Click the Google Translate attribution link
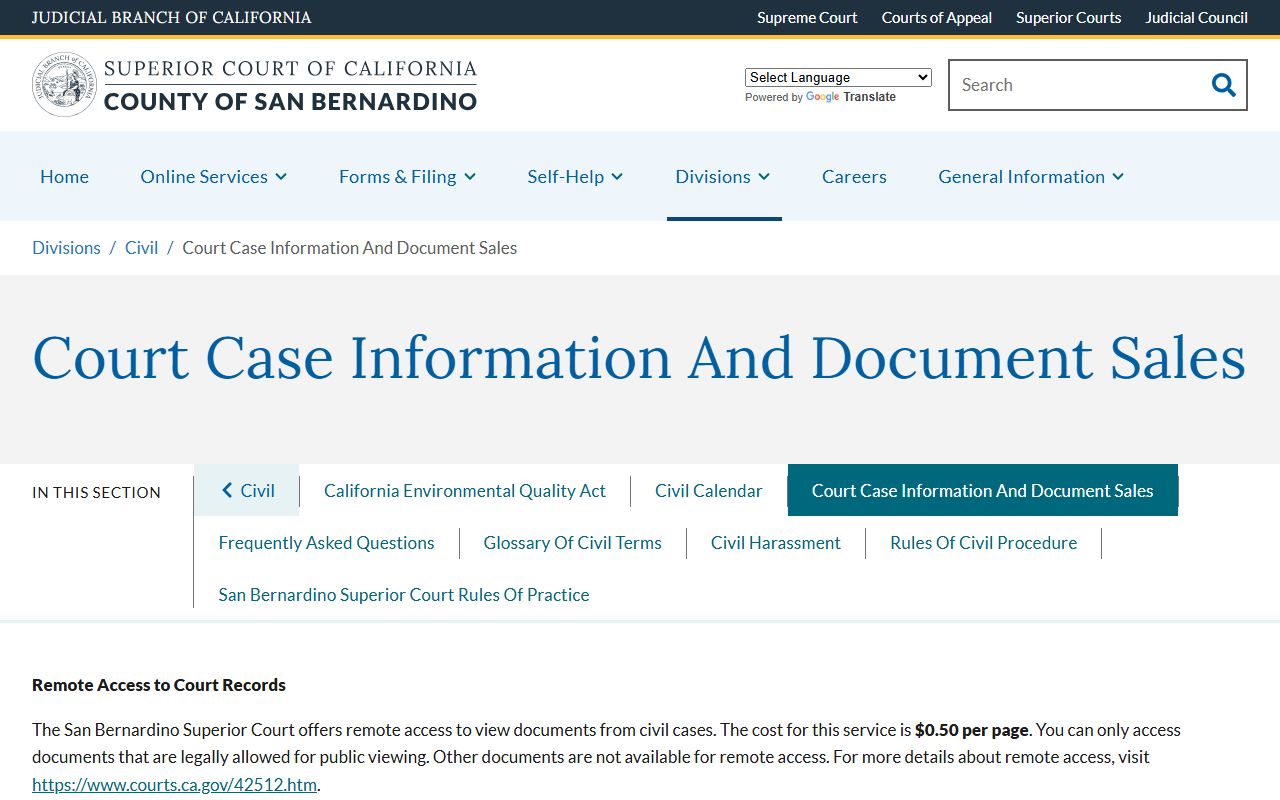This screenshot has height=800, width=1280. (x=850, y=97)
